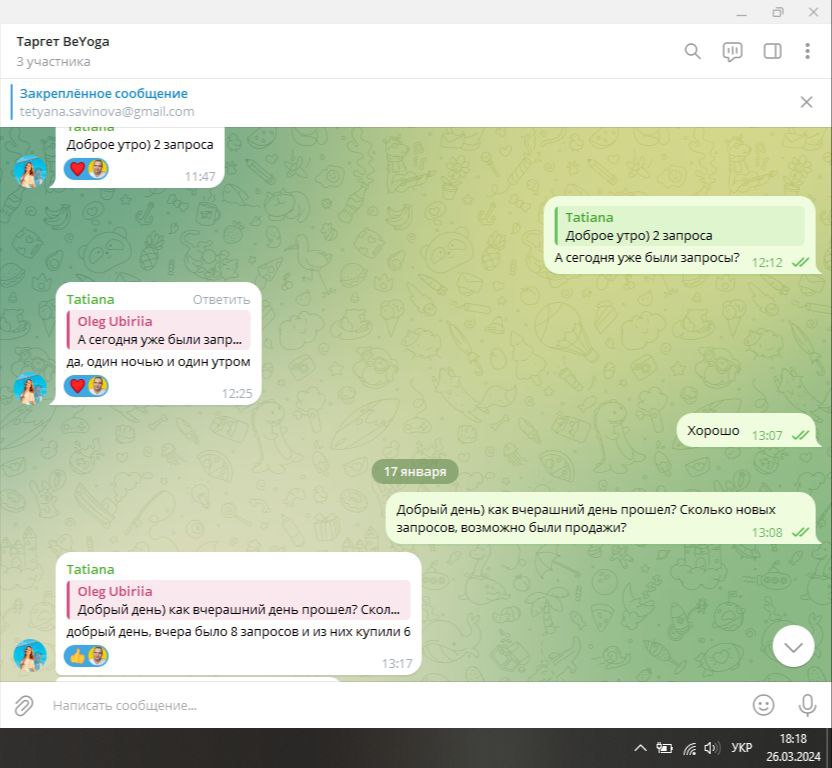
Task: Click the heart reaction on the 11:47 message
Action: click(x=77, y=169)
